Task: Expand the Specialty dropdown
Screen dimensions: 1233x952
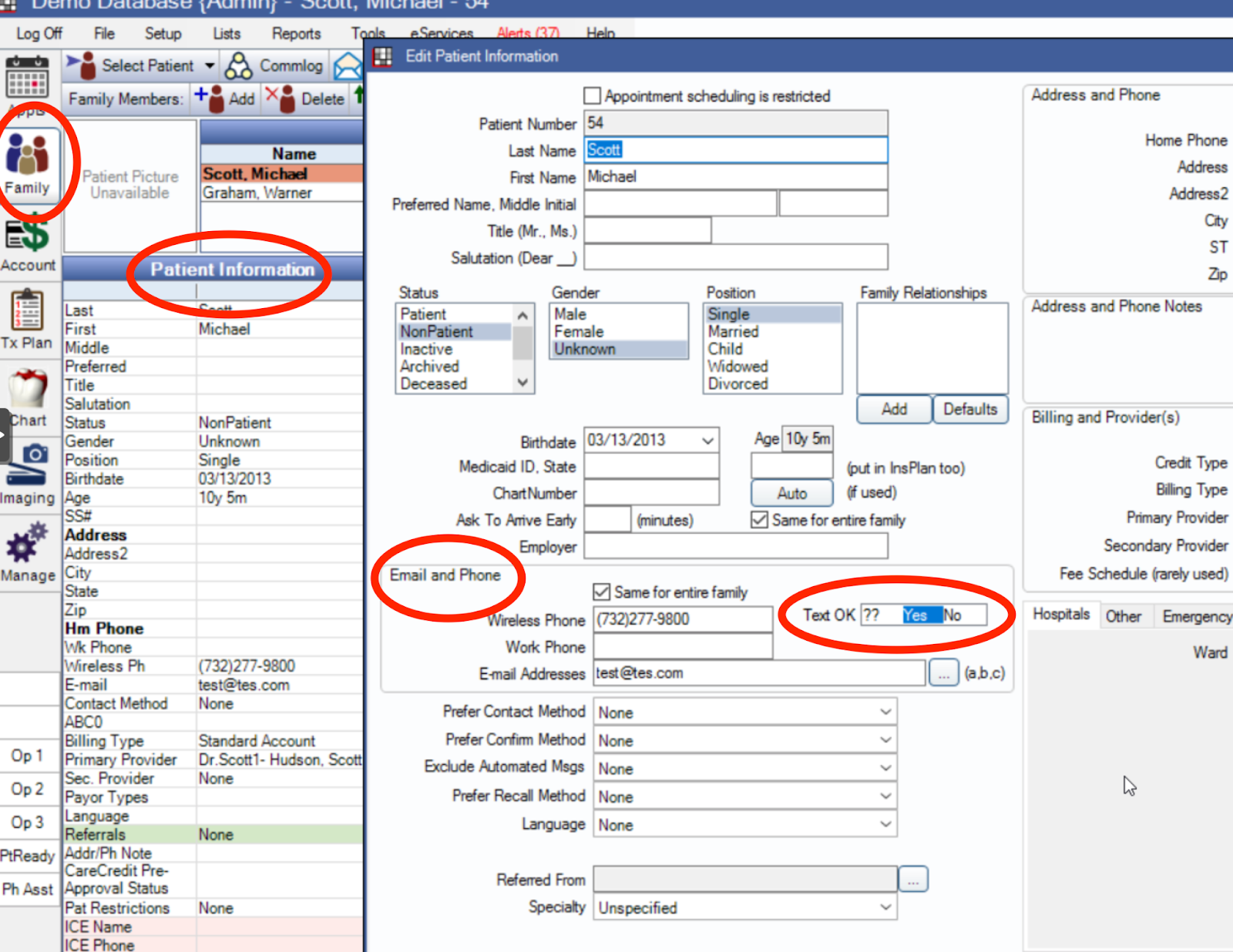Action: point(885,908)
